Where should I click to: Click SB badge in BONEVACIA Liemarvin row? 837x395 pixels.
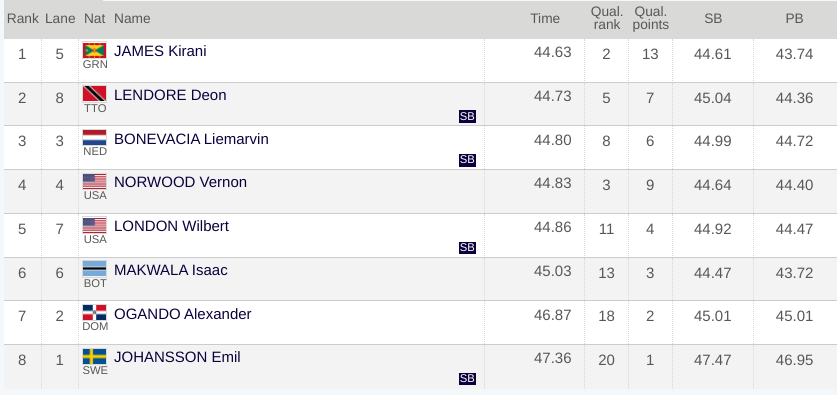467,160
